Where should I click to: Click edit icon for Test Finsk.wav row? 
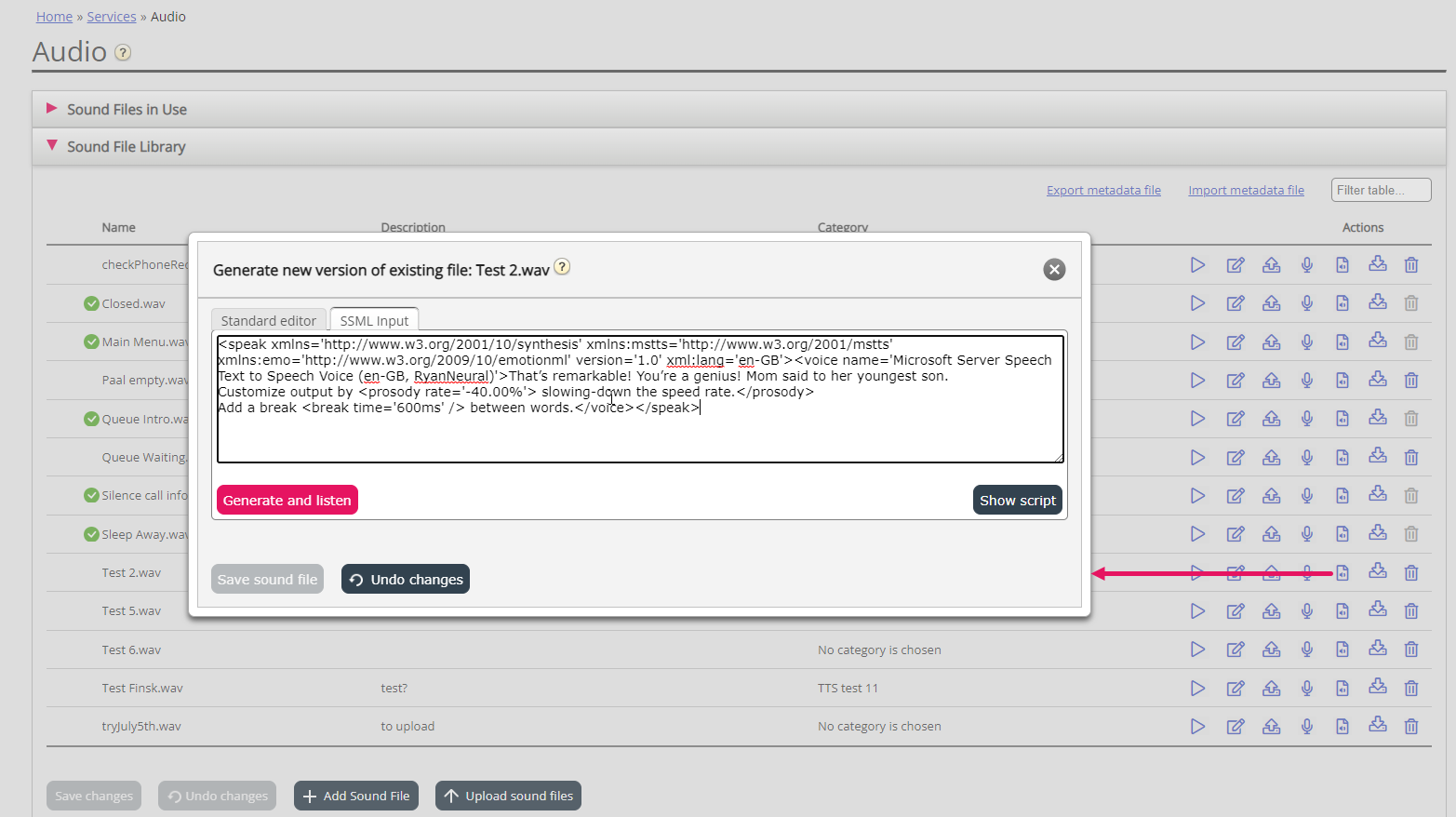[x=1235, y=689]
